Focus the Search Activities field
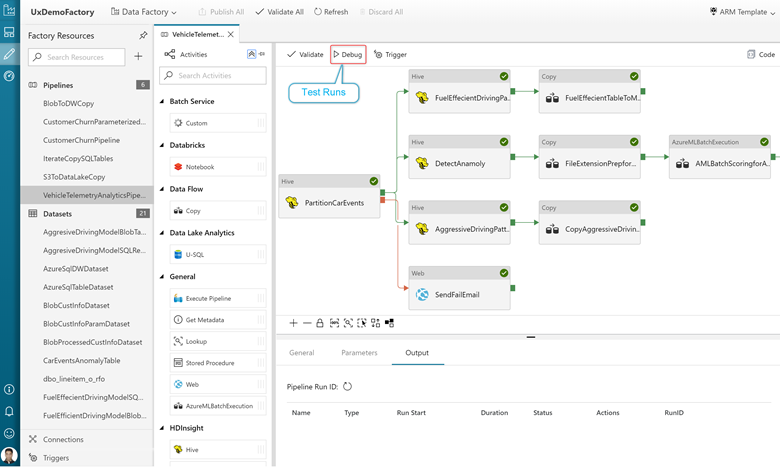The height and width of the screenshot is (467, 780). point(213,75)
